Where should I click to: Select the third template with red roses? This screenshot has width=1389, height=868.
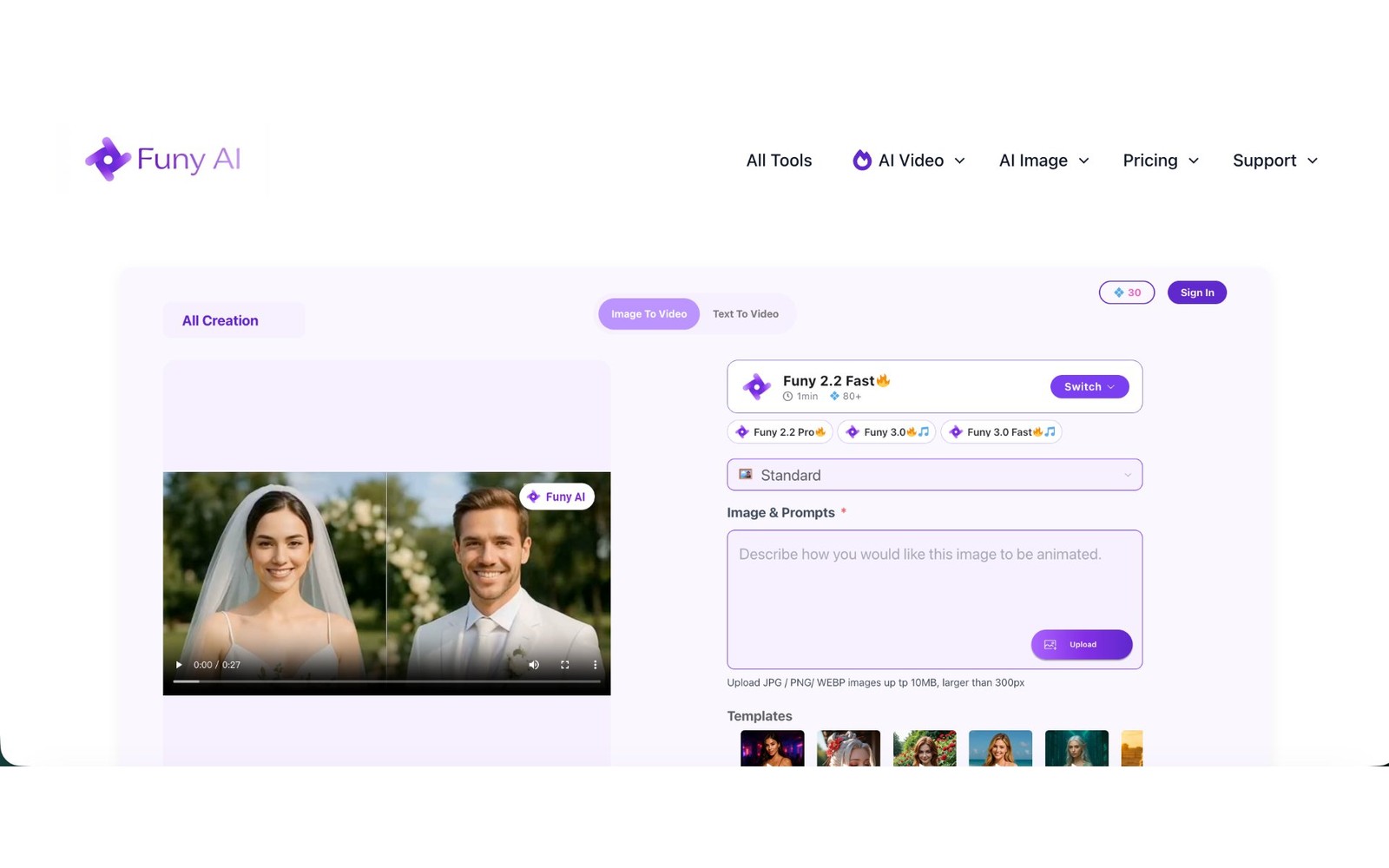[925, 748]
